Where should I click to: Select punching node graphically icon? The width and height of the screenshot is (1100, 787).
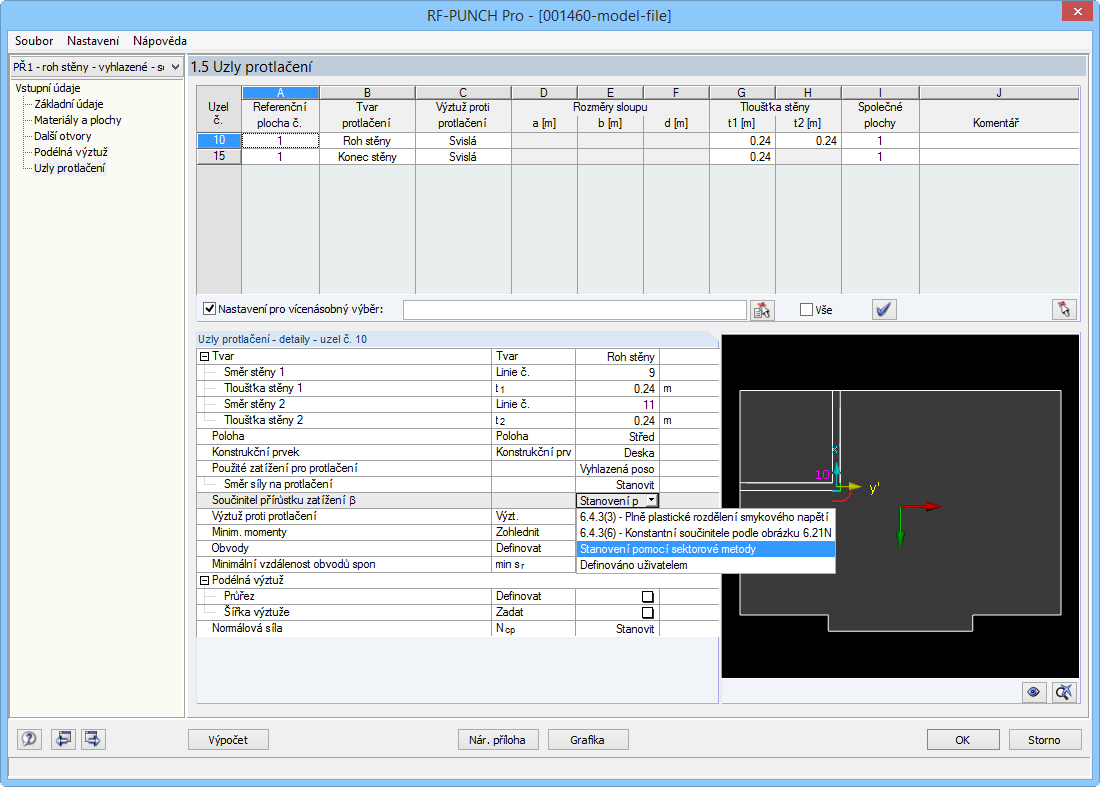[1064, 309]
